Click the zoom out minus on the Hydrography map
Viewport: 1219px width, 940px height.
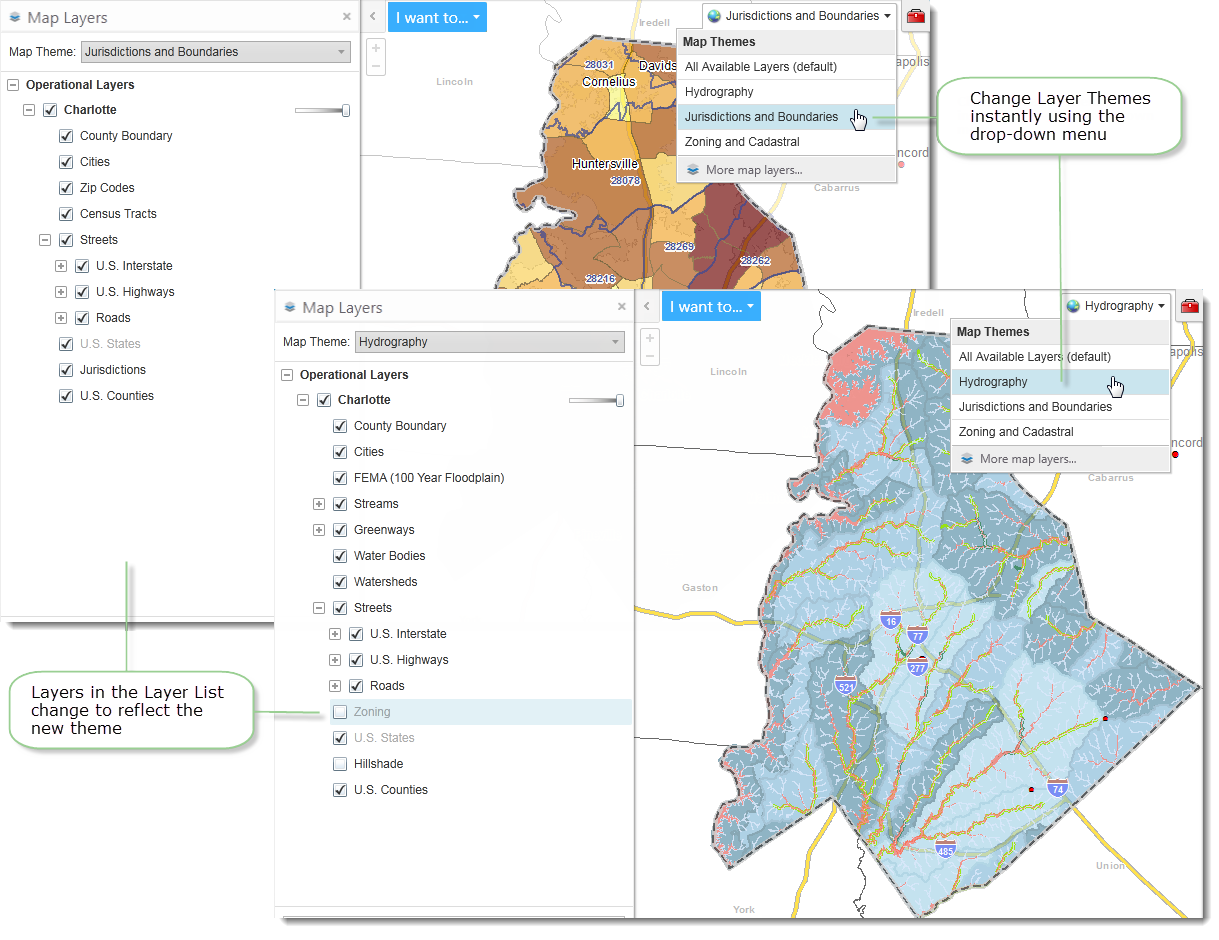pyautogui.click(x=650, y=356)
